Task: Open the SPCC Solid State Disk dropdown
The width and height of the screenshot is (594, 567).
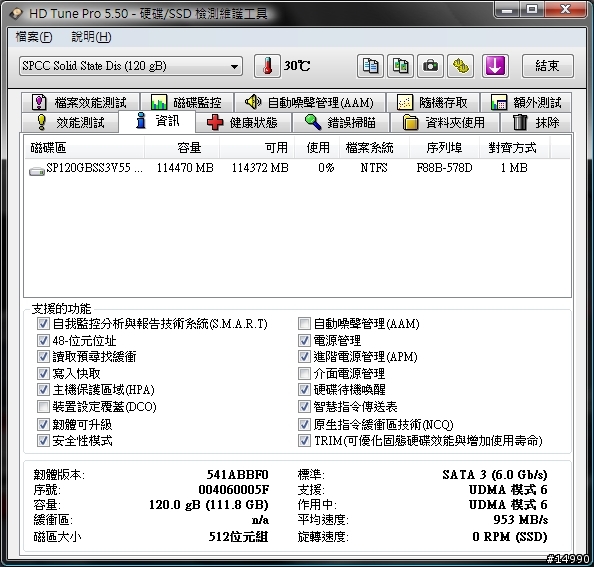Action: coord(131,66)
